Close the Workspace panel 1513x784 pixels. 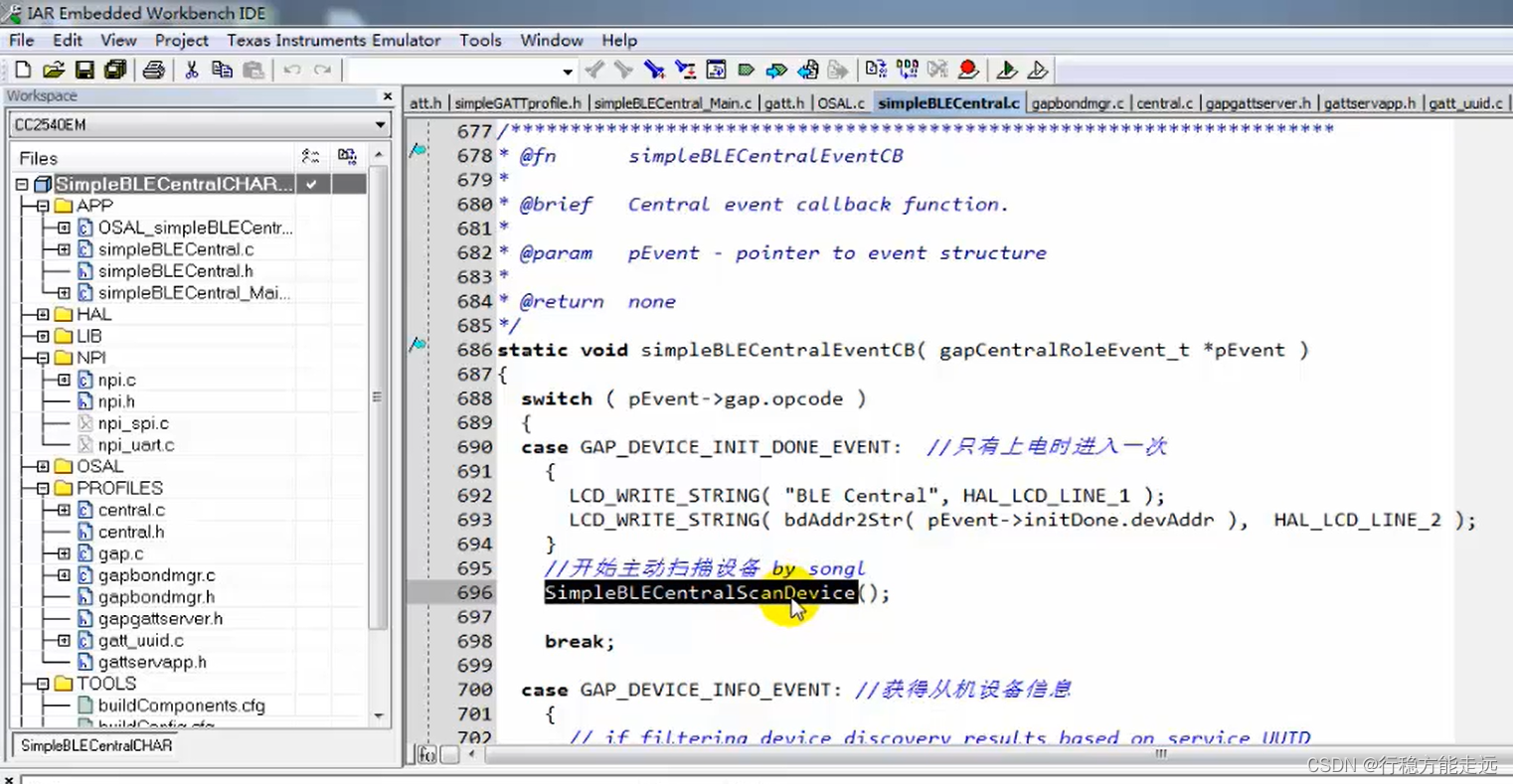coord(388,96)
